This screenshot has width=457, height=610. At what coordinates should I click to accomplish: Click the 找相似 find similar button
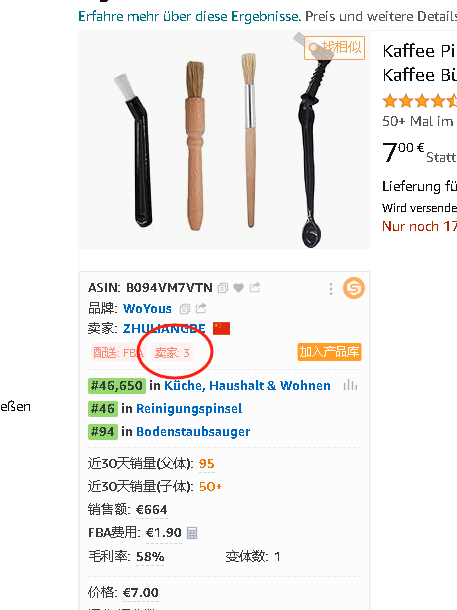[334, 48]
